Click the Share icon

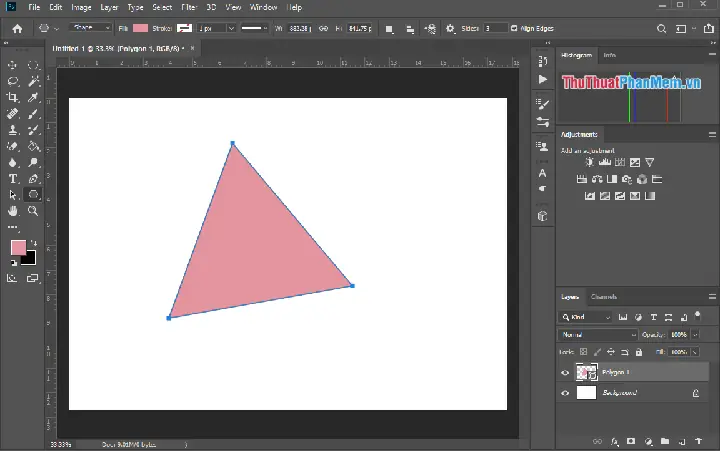click(709, 28)
